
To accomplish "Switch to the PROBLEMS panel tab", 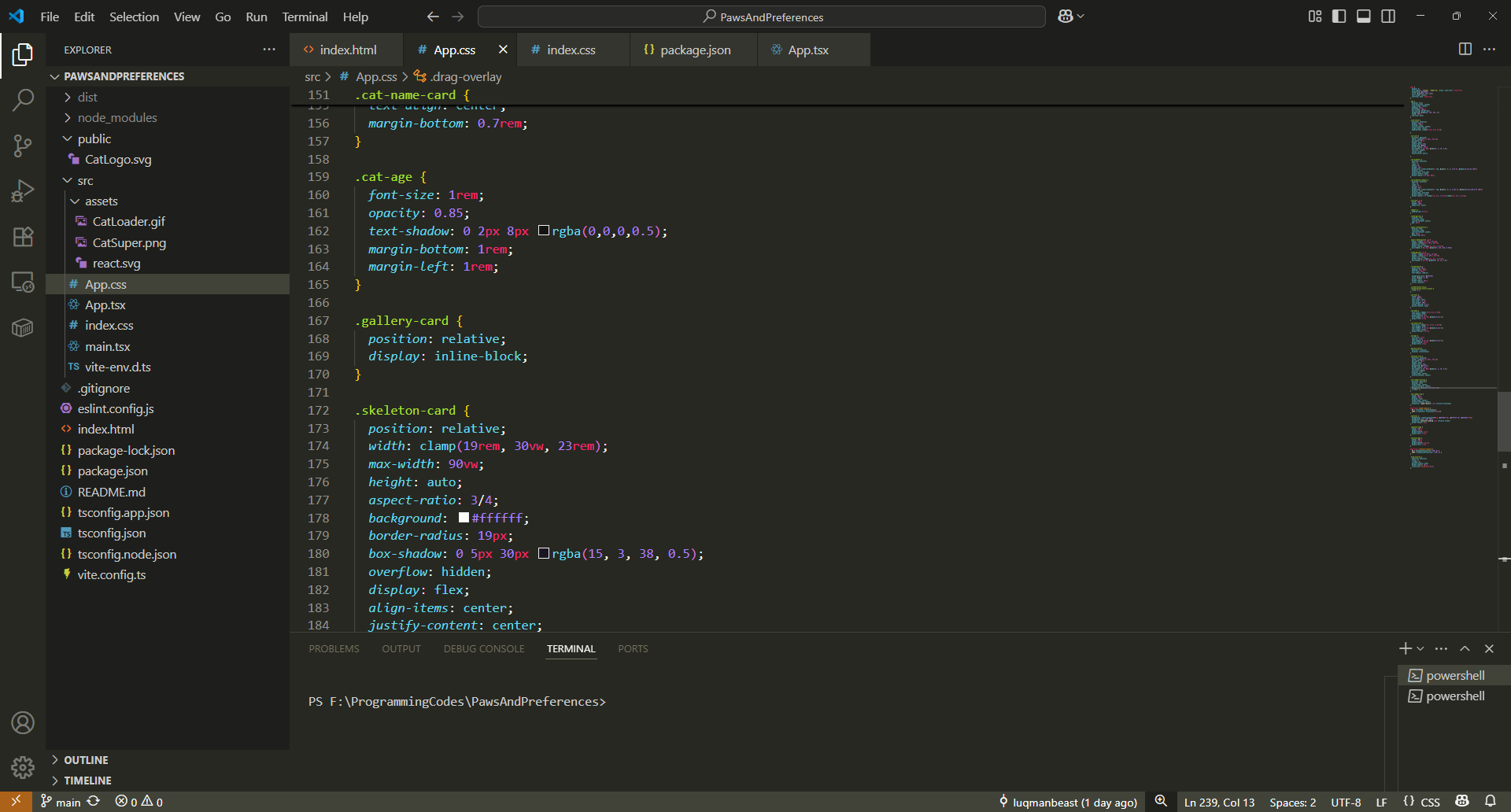I will 334,649.
